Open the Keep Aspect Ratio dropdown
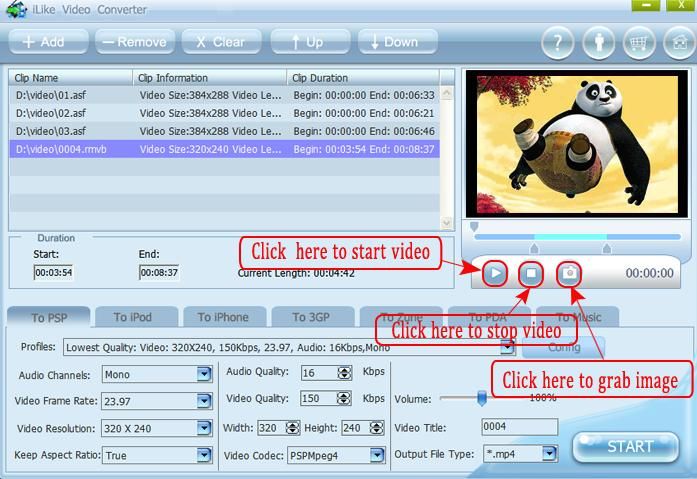The width and height of the screenshot is (697, 479). click(204, 455)
